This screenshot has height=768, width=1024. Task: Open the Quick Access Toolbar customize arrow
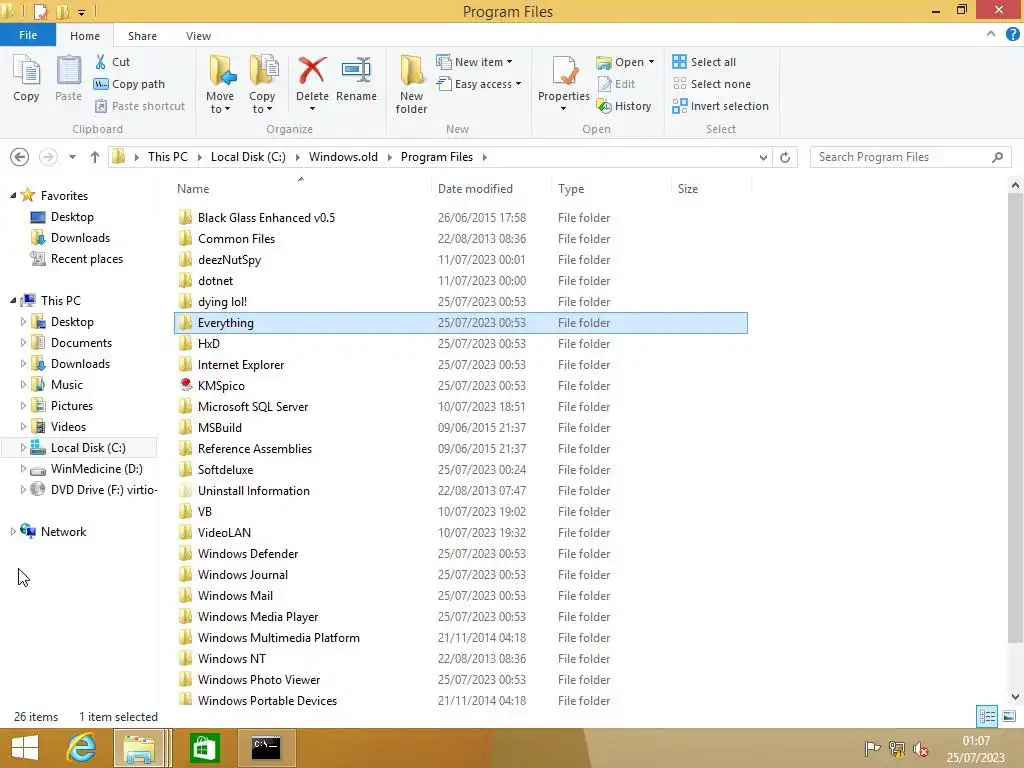(82, 12)
